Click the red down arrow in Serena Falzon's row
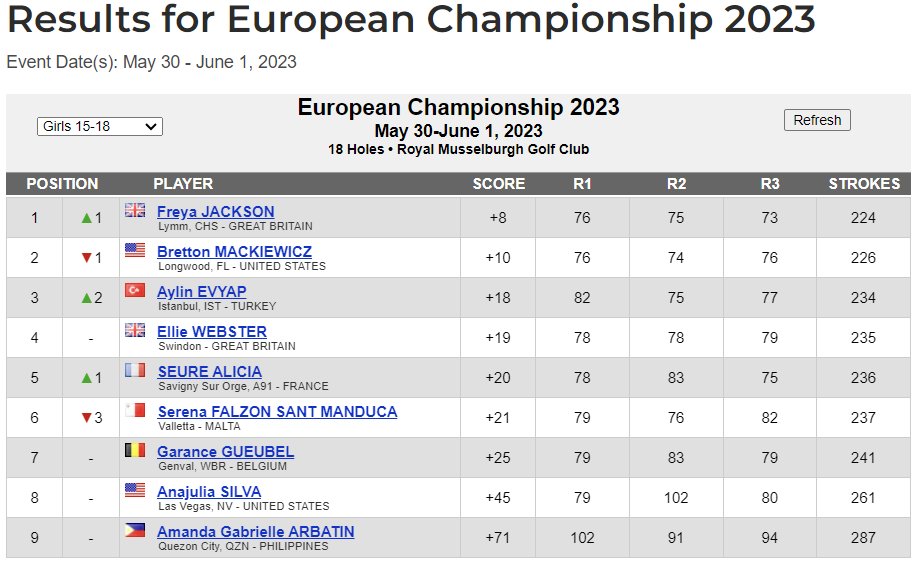Screen dimensions: 915x563 click(87, 418)
